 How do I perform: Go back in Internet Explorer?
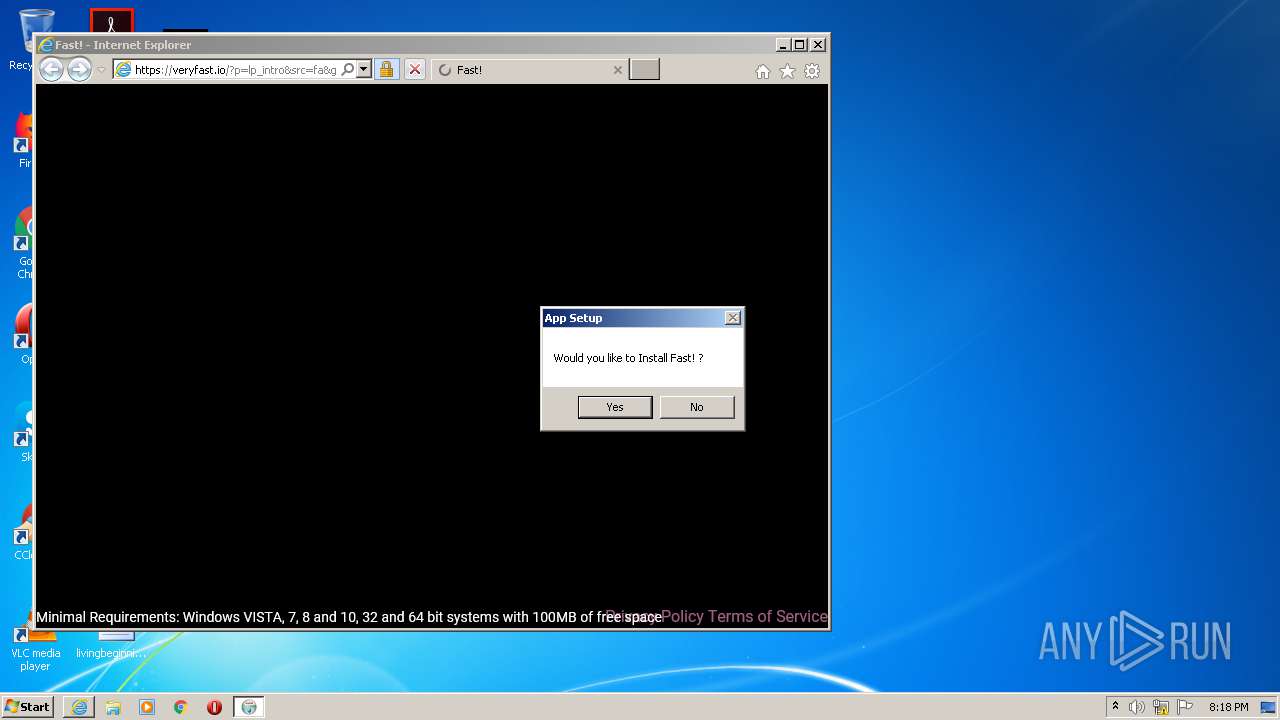[51, 70]
